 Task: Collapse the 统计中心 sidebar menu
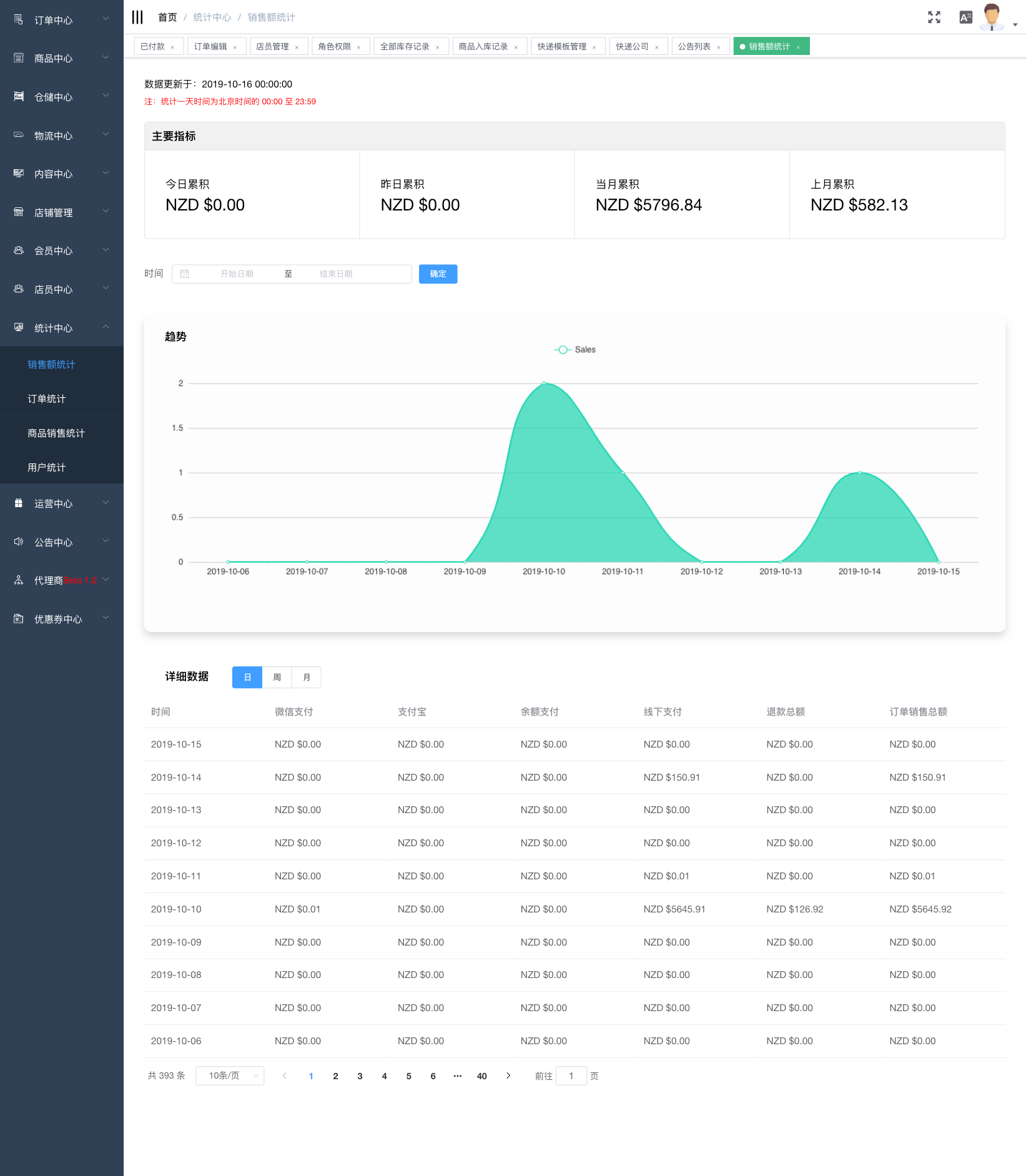[61, 329]
